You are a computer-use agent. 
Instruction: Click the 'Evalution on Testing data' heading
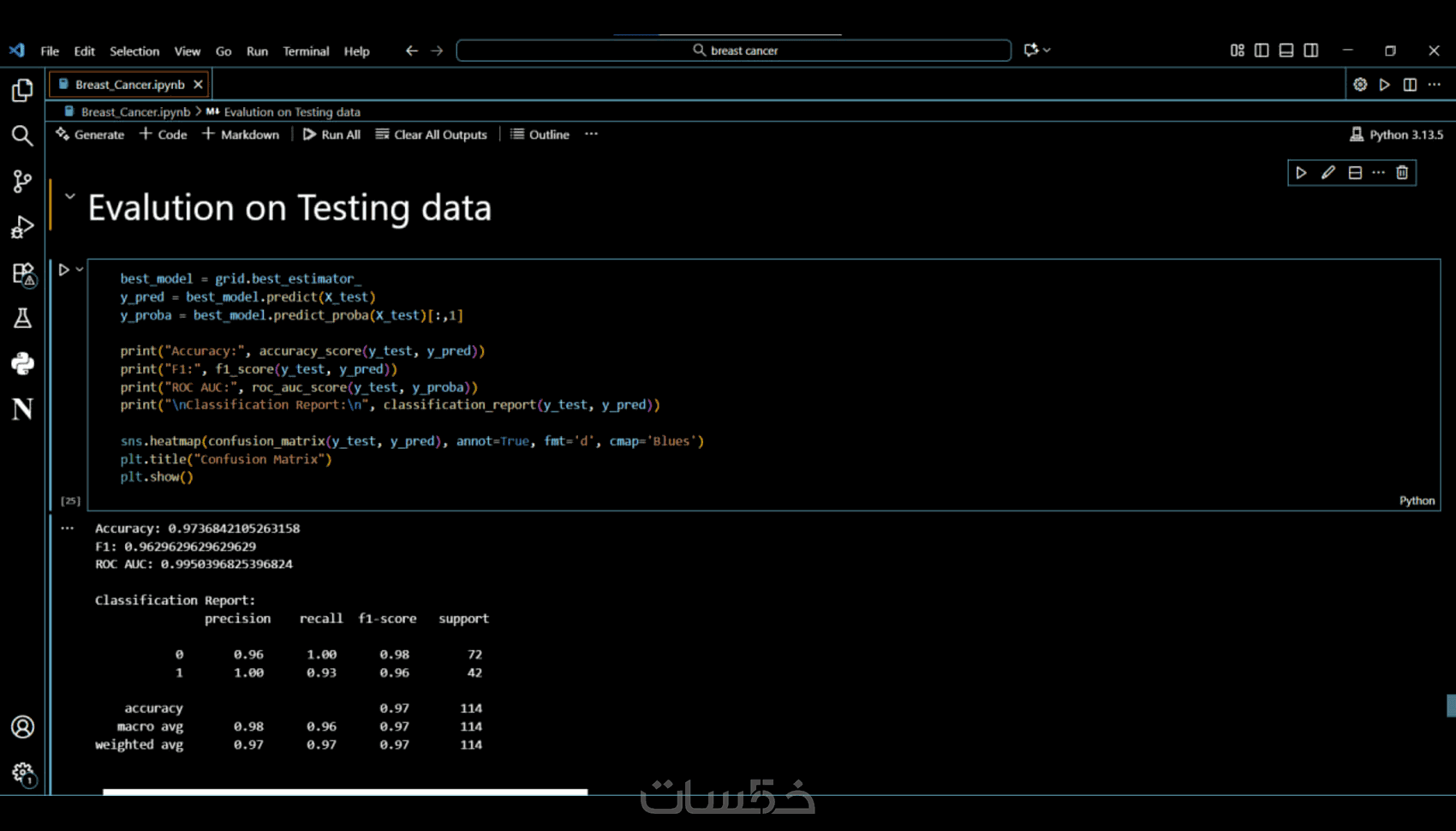pyautogui.click(x=289, y=208)
